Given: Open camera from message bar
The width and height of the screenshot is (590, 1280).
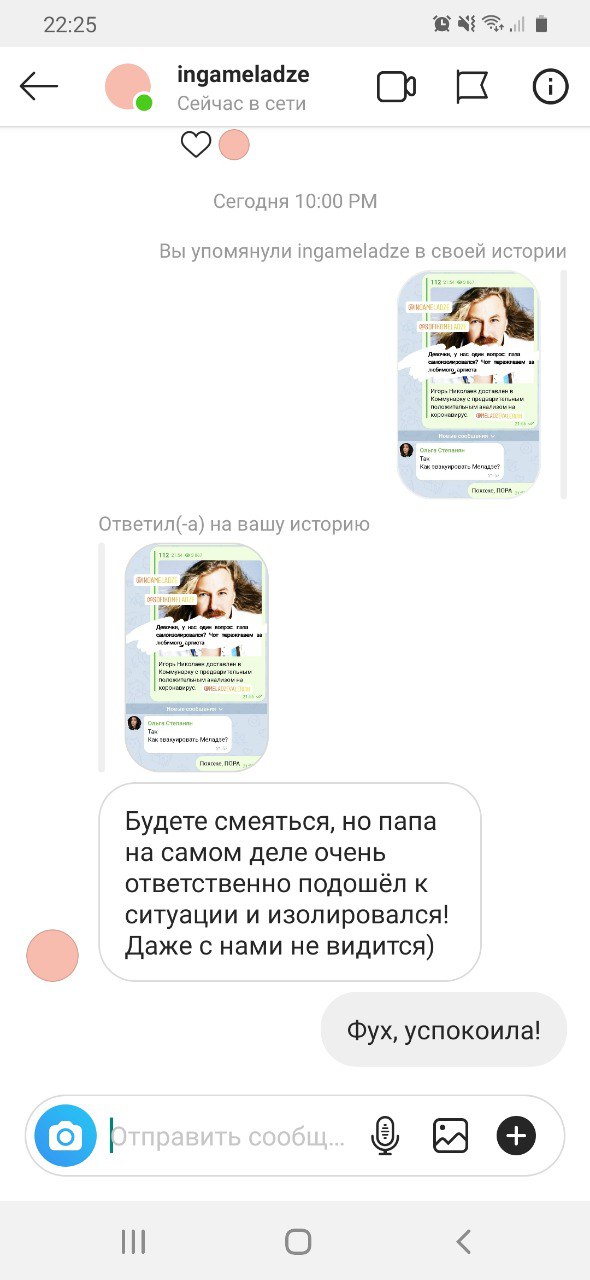Looking at the screenshot, I should [x=66, y=1136].
